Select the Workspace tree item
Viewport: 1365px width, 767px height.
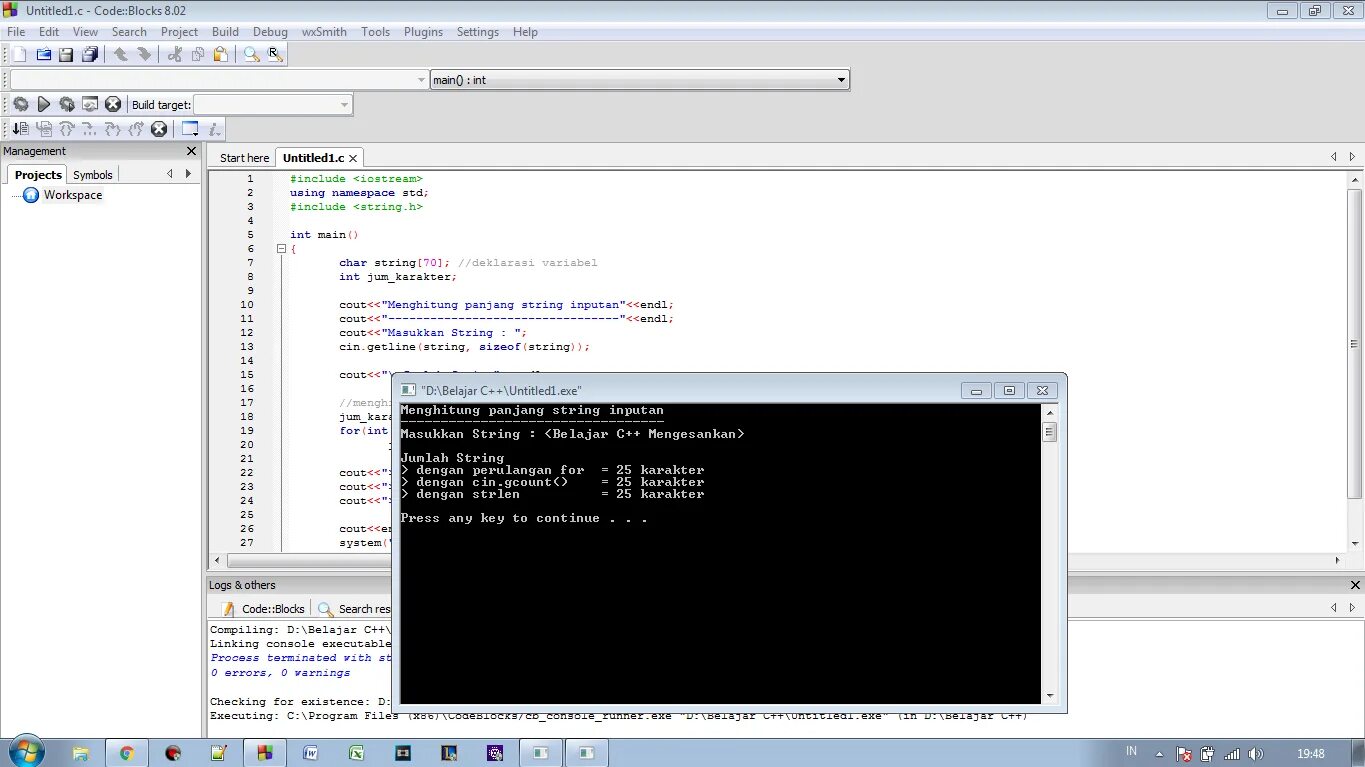point(72,195)
